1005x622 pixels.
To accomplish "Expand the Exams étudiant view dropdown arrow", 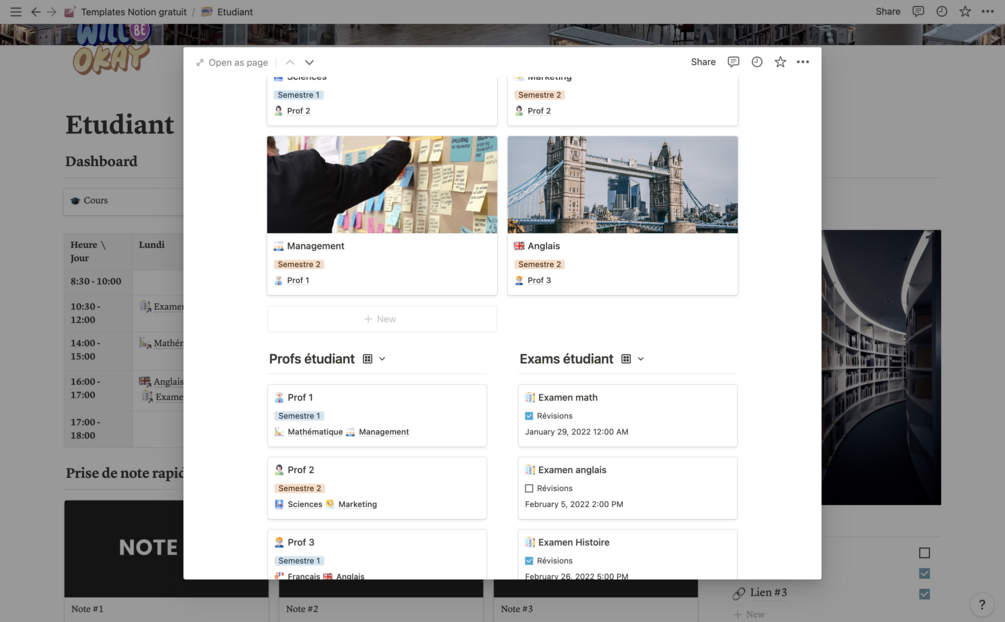I will [x=640, y=359].
